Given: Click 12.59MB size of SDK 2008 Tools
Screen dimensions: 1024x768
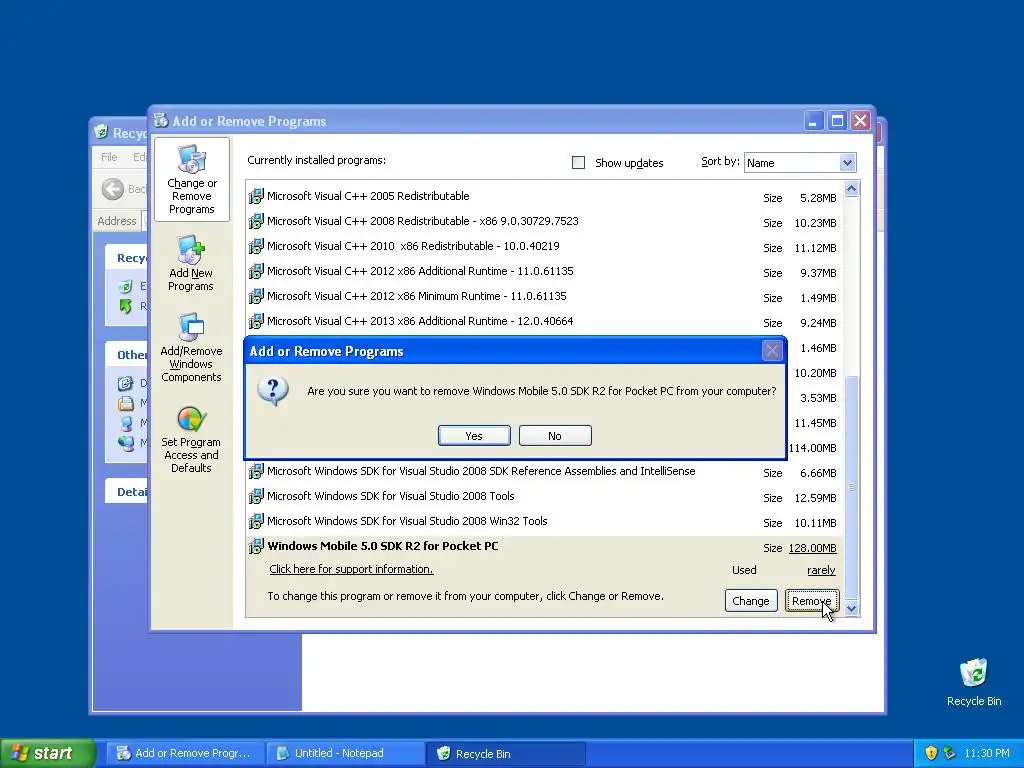Looking at the screenshot, I should coord(815,498).
